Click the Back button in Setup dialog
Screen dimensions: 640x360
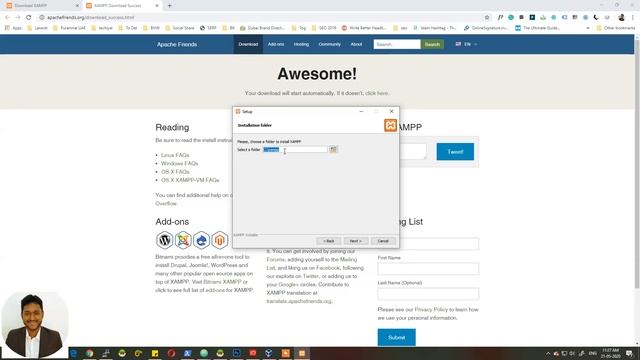[x=329, y=241]
